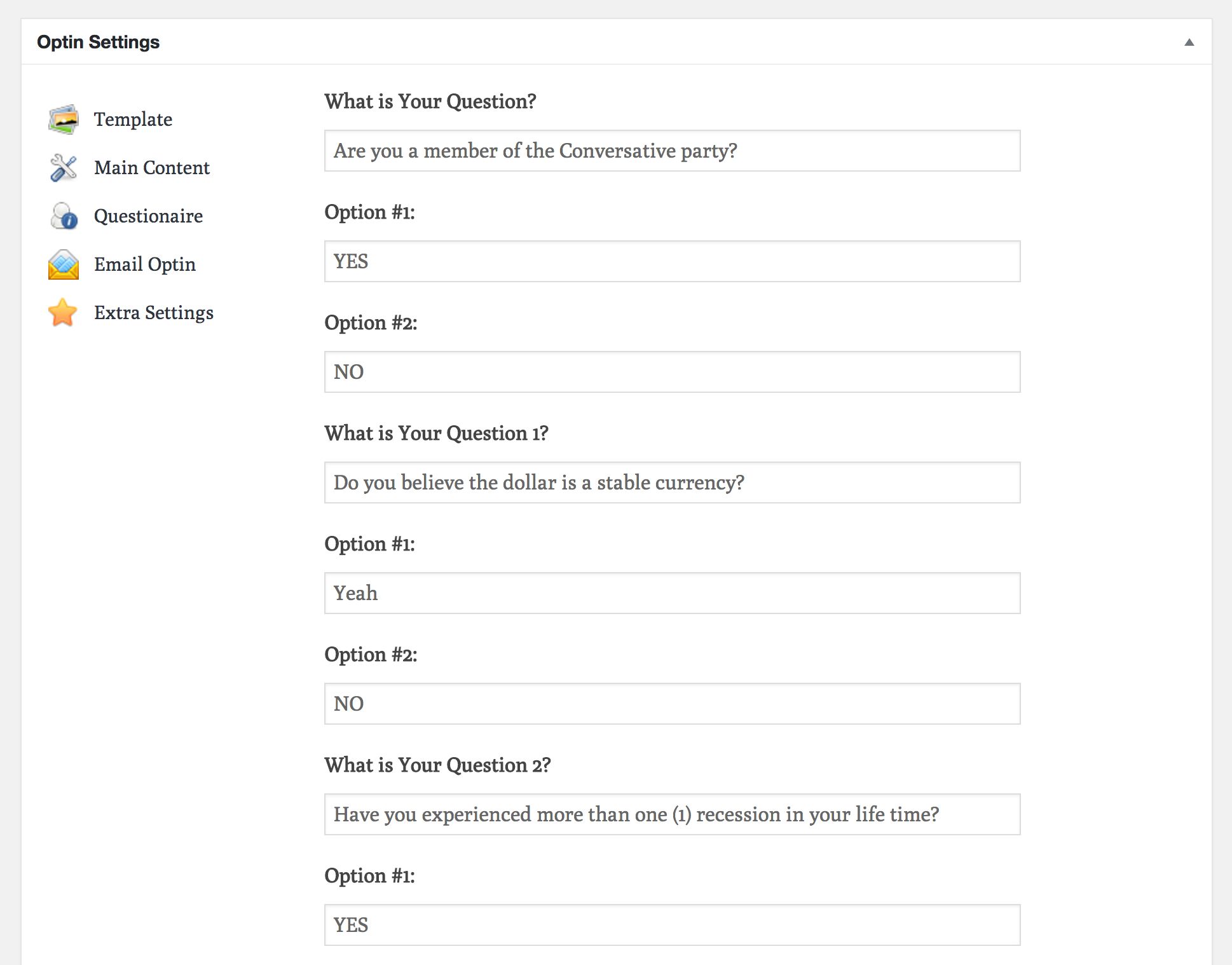The width and height of the screenshot is (1232, 965).
Task: Click the Questionaire info-person icon
Action: [x=64, y=216]
